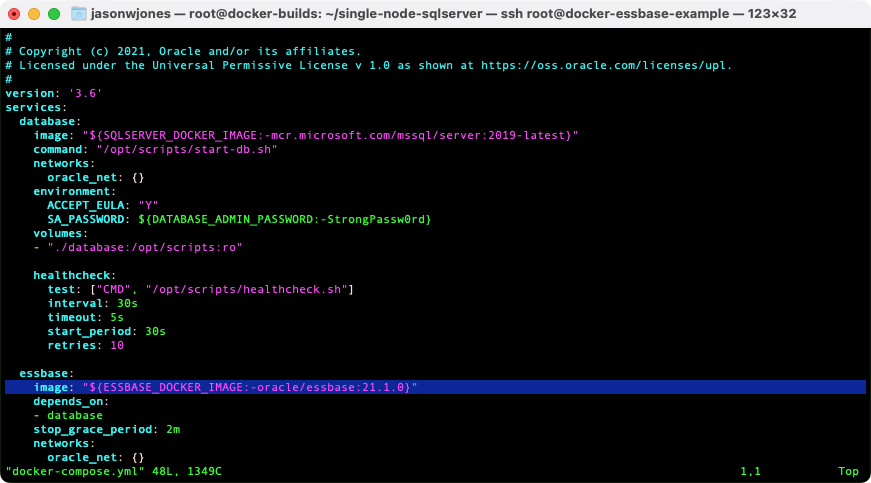Click the ACCEPT_EULA "Y" value

click(148, 205)
